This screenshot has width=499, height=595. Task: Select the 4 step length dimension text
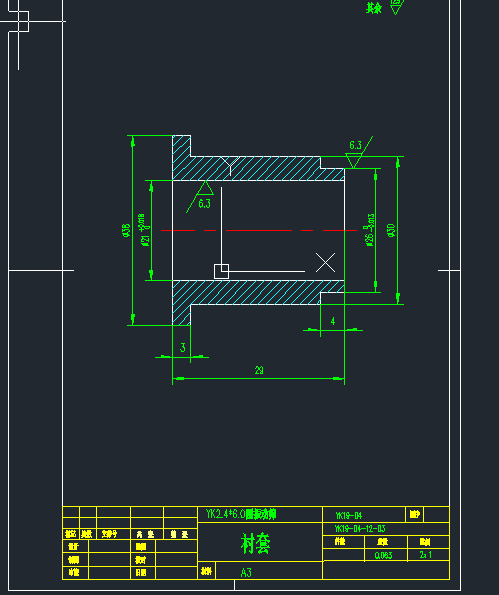(333, 321)
